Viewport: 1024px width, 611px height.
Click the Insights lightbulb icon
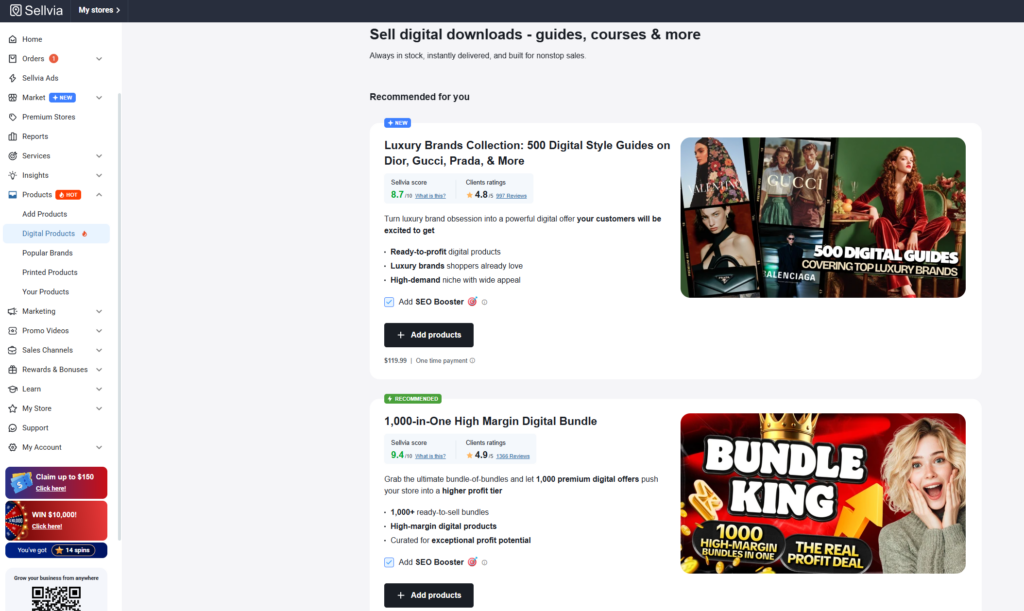pyautogui.click(x=12, y=176)
